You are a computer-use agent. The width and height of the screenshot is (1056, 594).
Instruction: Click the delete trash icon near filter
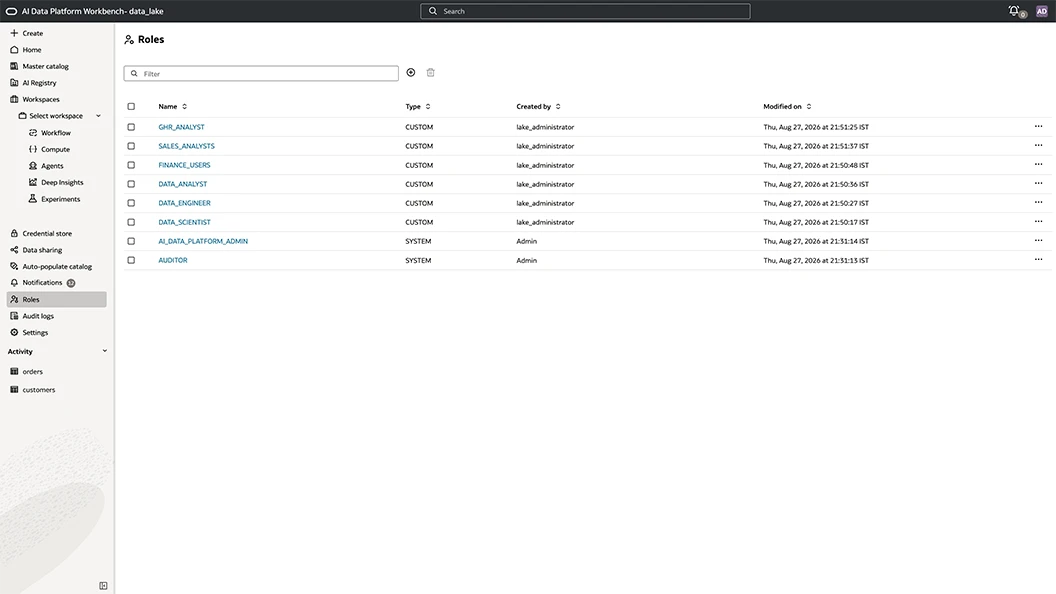[x=430, y=73]
